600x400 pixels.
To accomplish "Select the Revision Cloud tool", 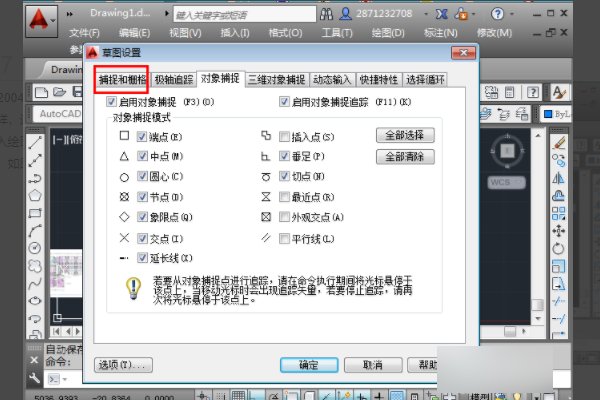I will 35,266.
